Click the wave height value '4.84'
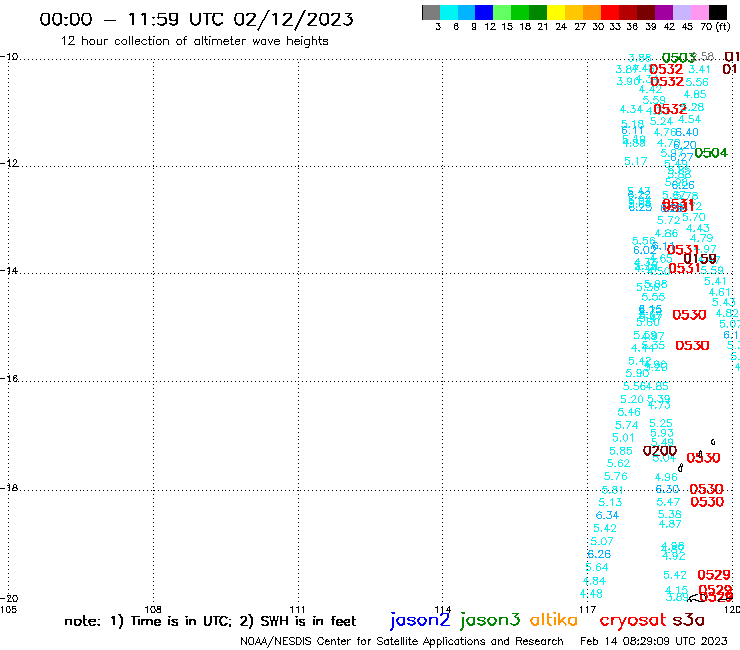The width and height of the screenshot is (740, 650). [594, 581]
